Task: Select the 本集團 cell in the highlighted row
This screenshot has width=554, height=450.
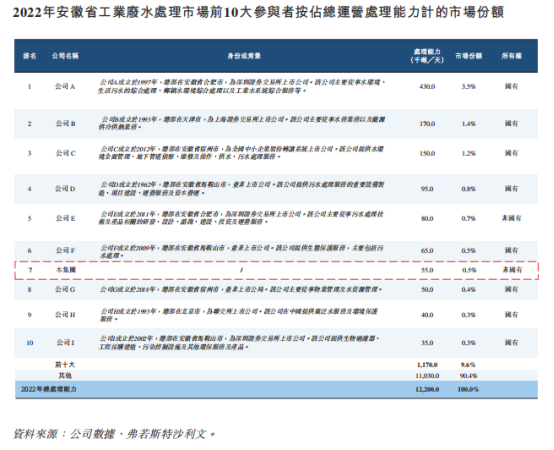Action: (x=66, y=270)
